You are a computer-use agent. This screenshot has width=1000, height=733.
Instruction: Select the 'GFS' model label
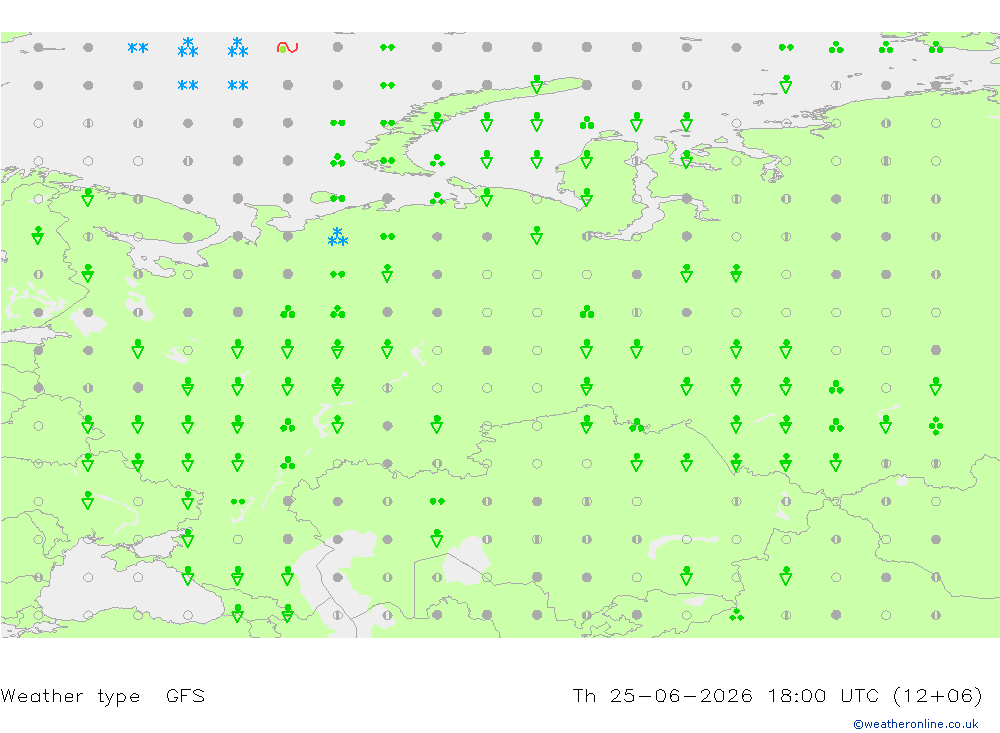tap(185, 696)
